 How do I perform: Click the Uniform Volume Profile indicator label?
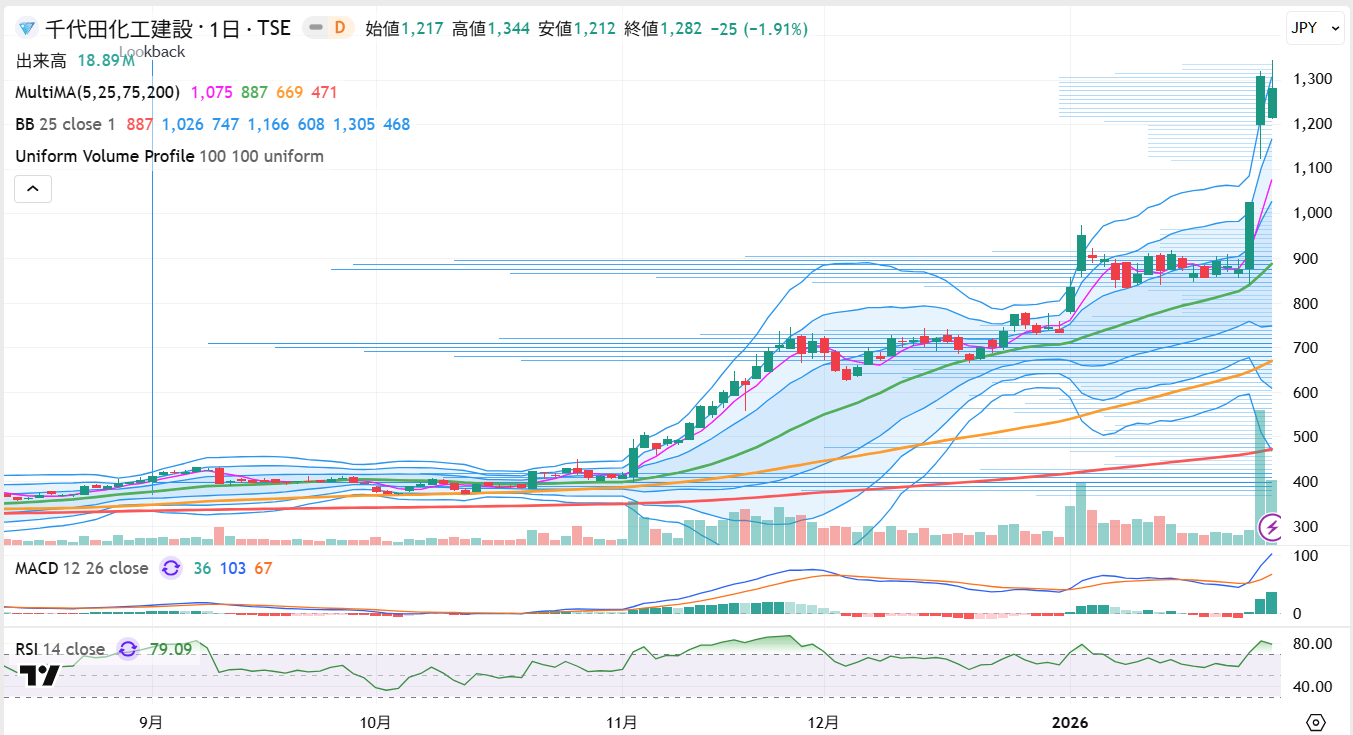coord(105,156)
